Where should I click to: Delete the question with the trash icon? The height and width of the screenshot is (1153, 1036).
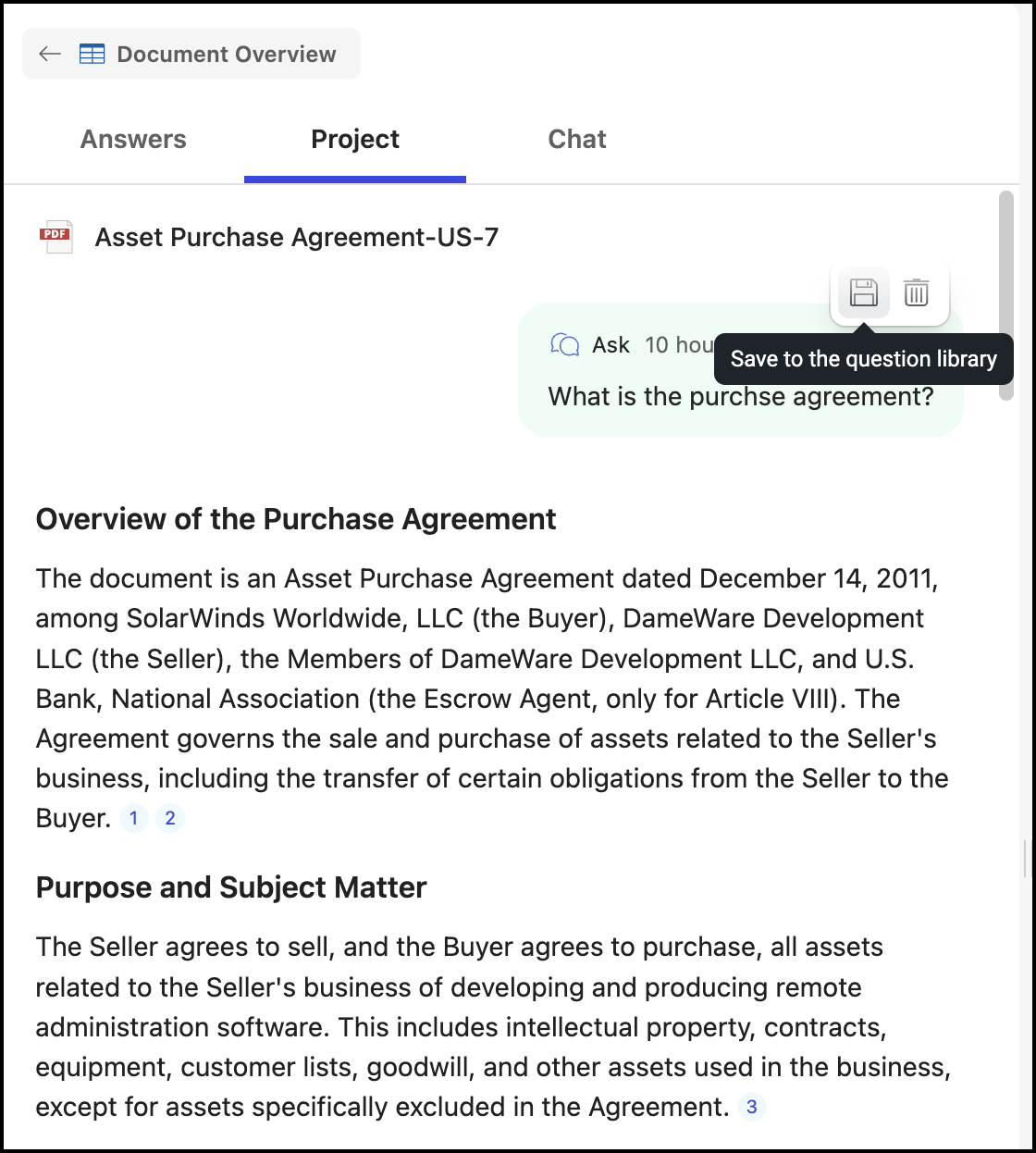pos(917,293)
